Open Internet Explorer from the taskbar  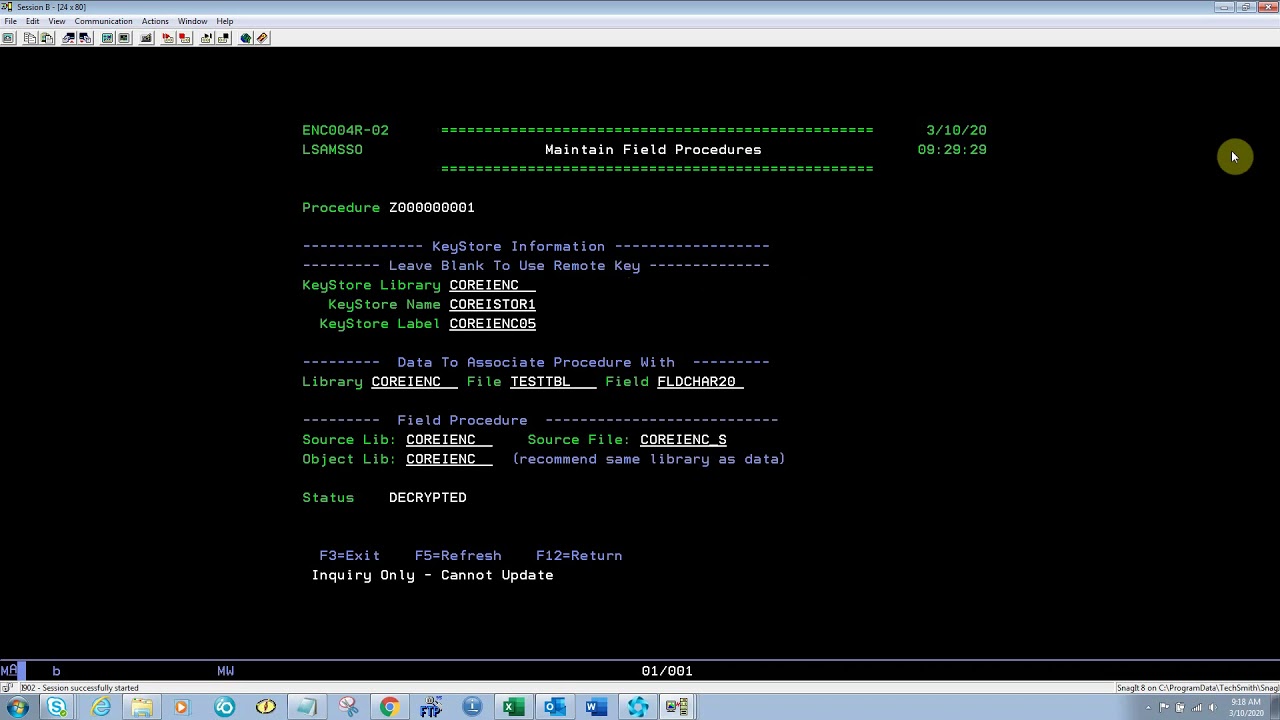[x=100, y=708]
